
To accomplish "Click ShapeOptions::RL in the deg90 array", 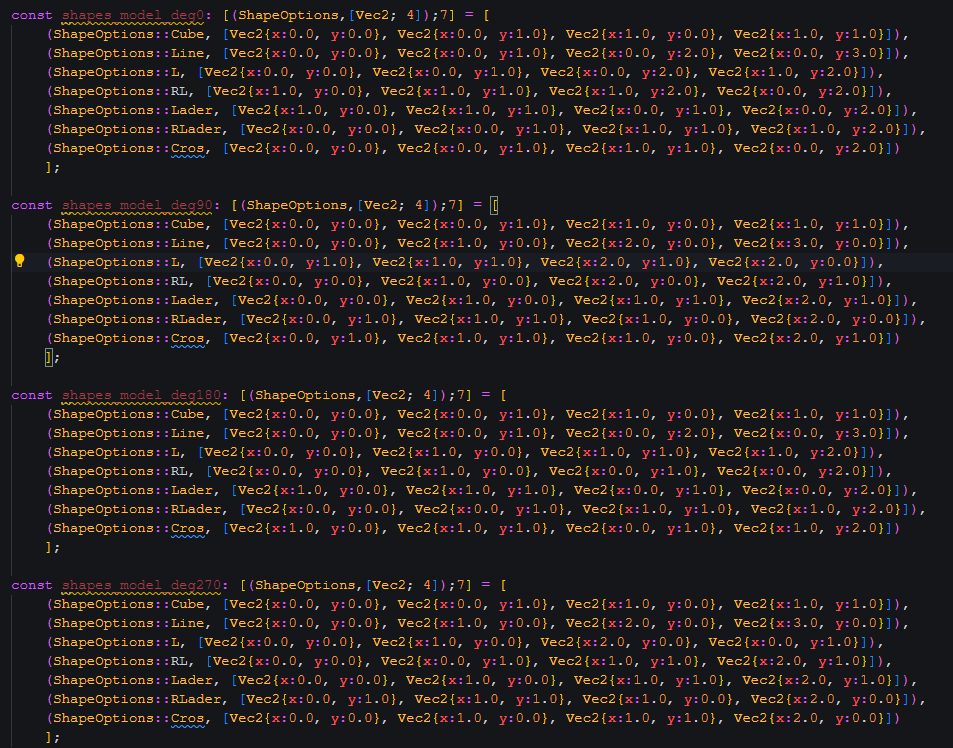I will (120, 281).
